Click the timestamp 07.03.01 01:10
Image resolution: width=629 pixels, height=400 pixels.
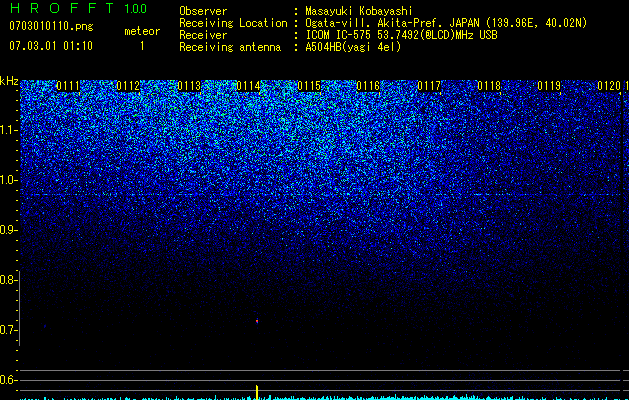click(x=51, y=46)
